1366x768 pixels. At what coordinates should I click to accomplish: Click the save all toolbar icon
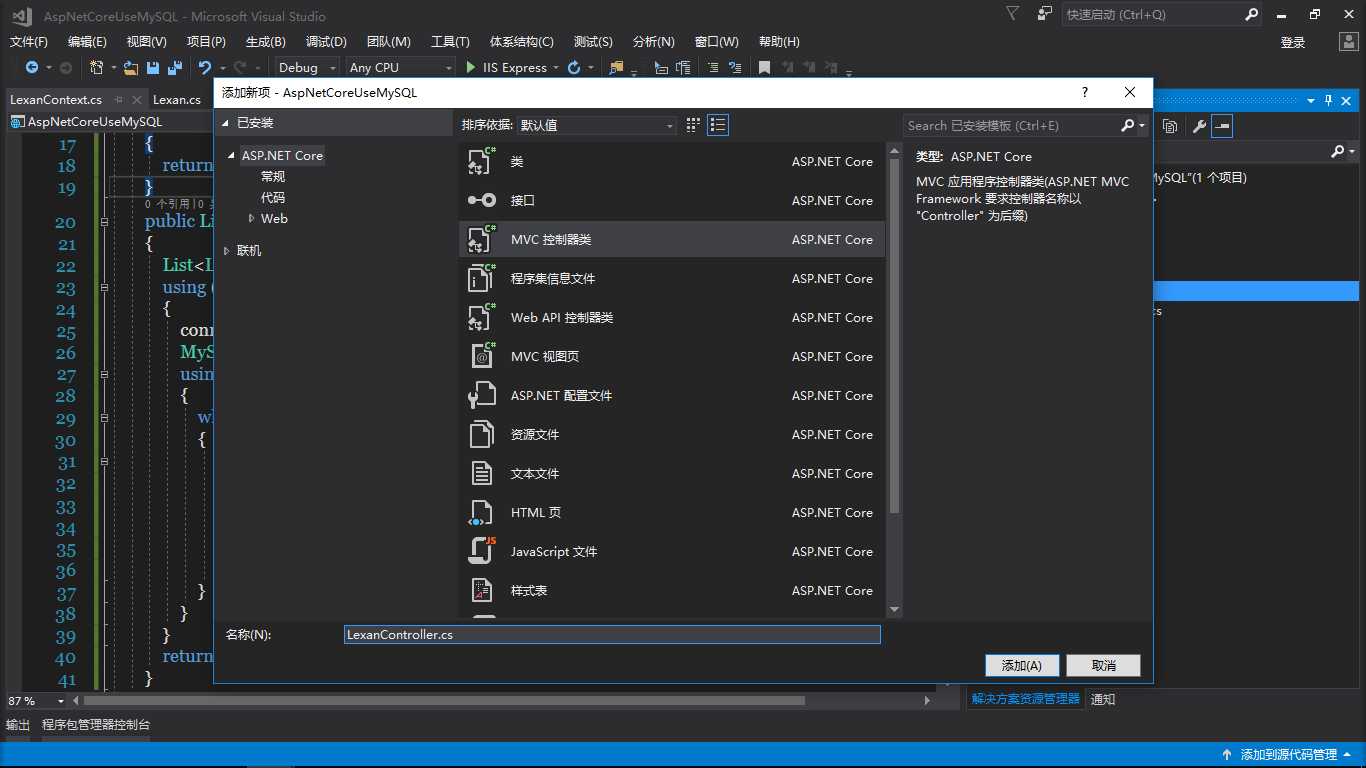click(174, 67)
